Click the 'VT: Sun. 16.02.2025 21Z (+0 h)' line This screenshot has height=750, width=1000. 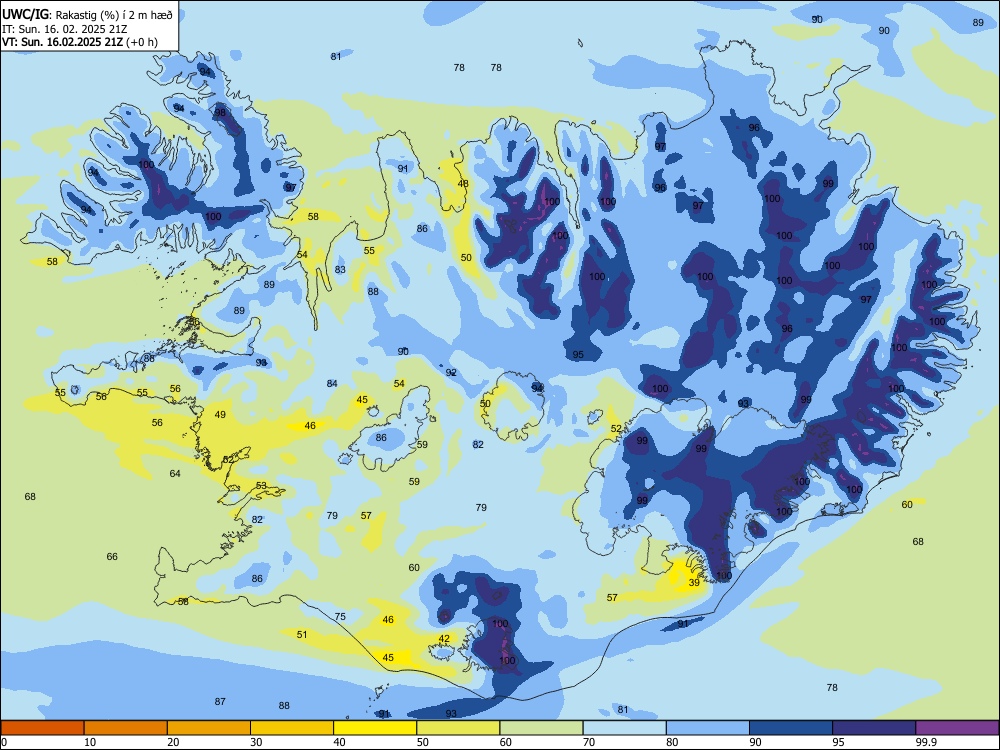click(80, 43)
